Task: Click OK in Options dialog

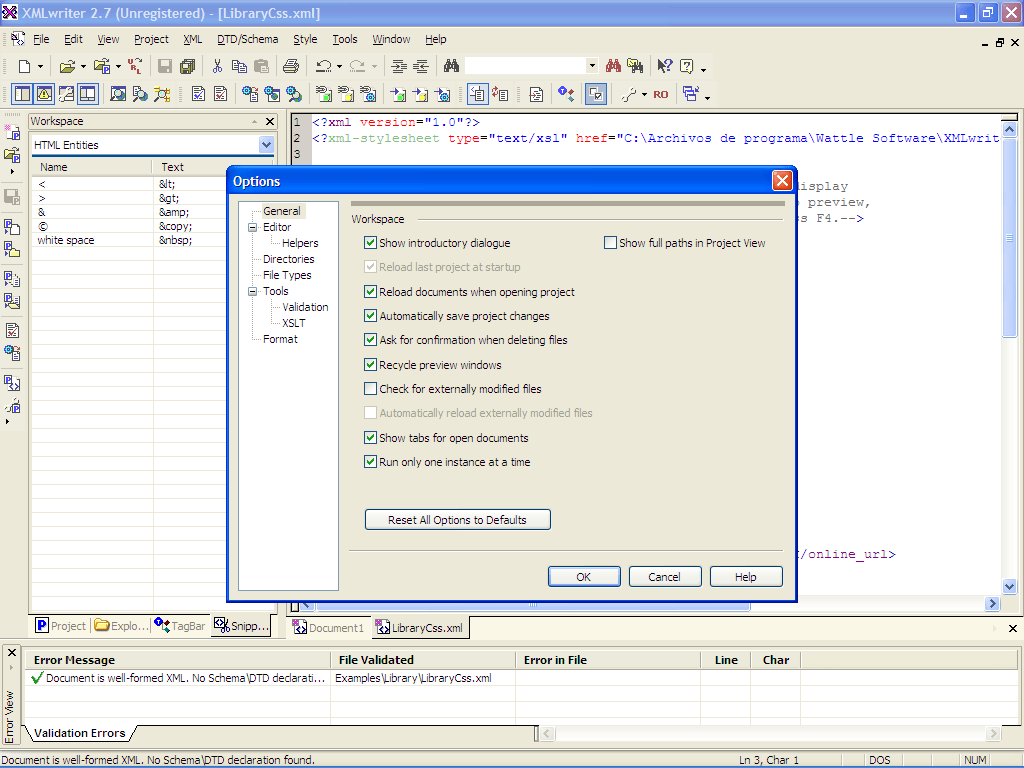Action: [x=584, y=577]
